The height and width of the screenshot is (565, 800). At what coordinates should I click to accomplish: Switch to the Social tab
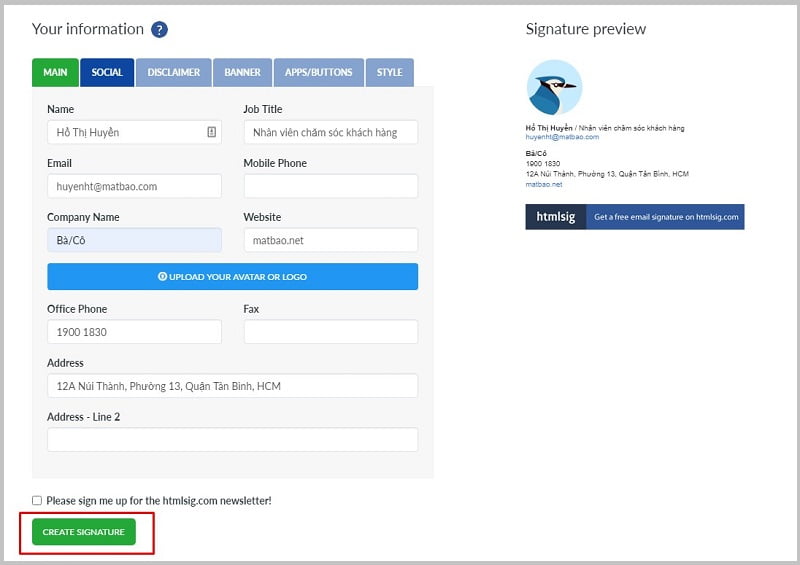pyautogui.click(x=107, y=73)
